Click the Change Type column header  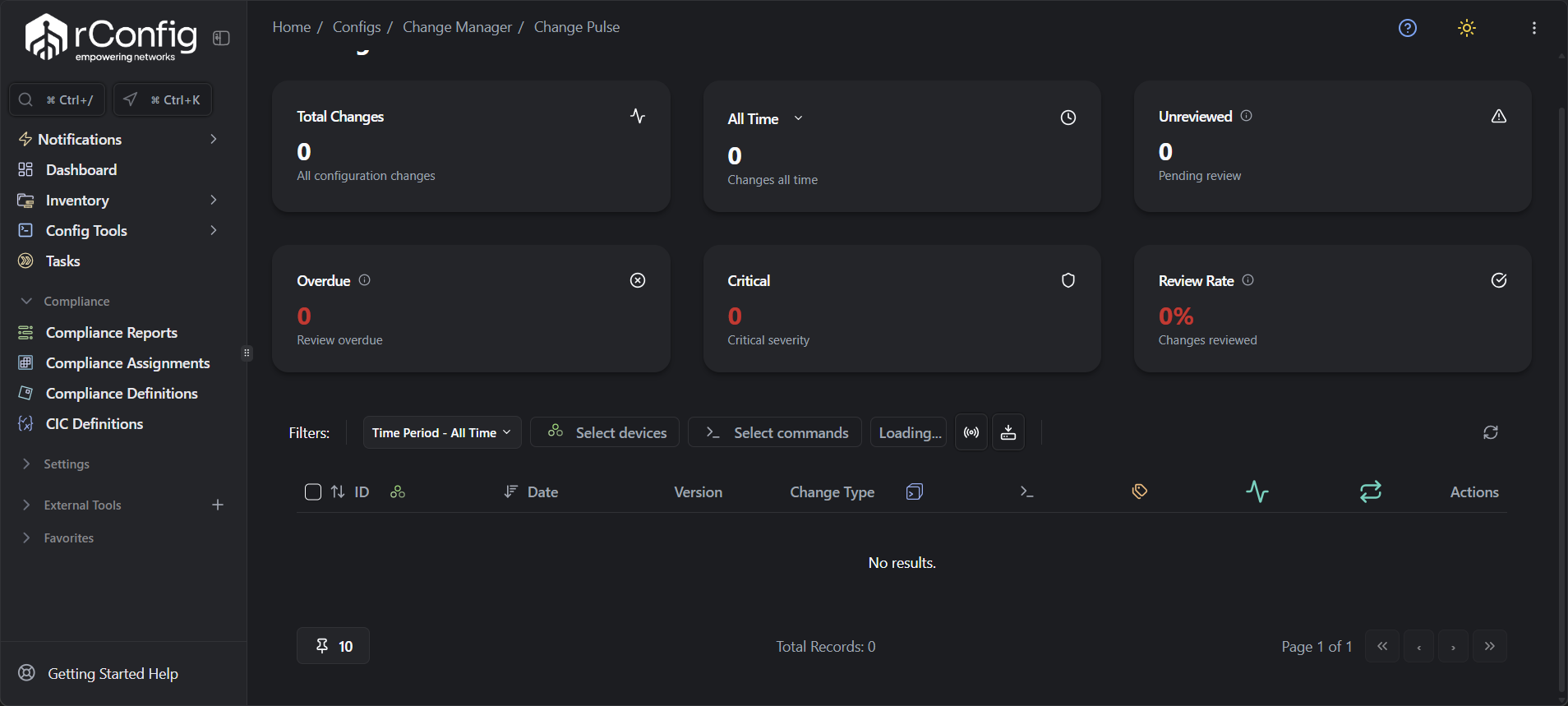tap(832, 491)
